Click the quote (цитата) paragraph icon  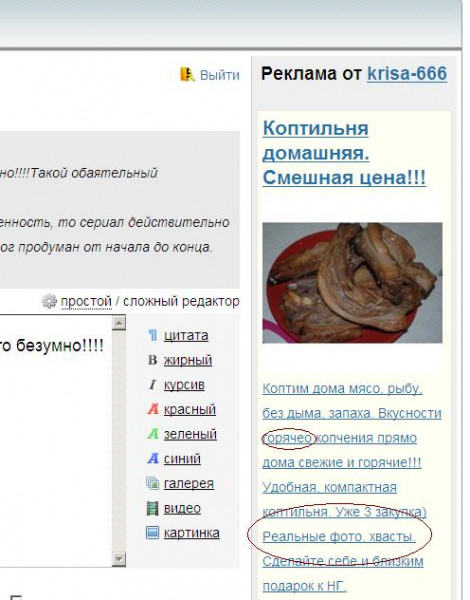pyautogui.click(x=152, y=335)
